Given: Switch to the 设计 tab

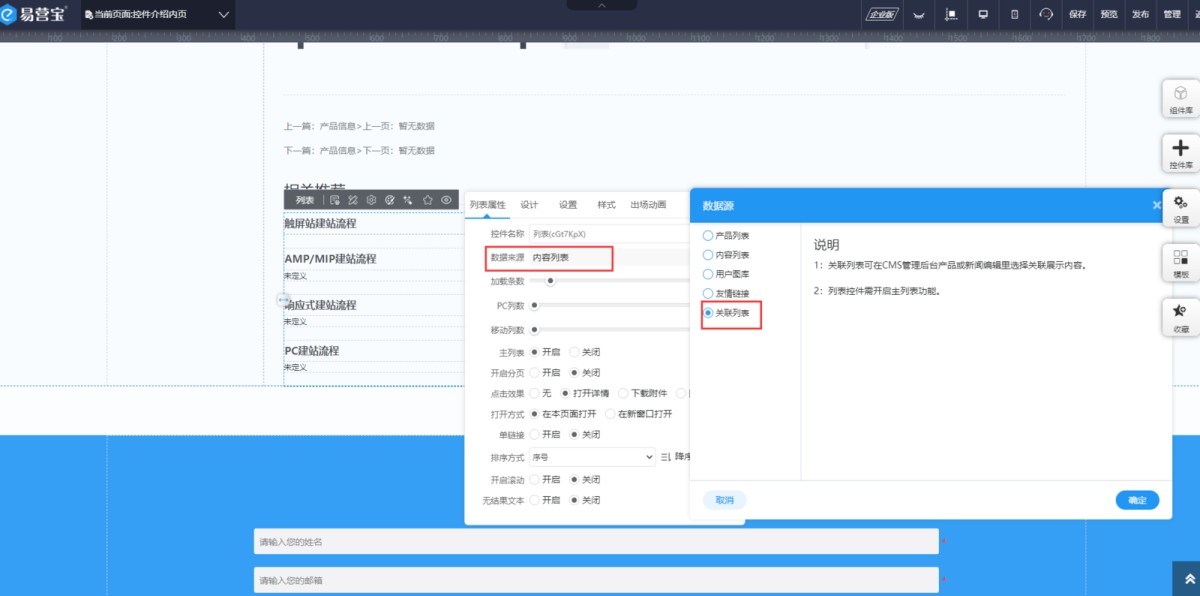Looking at the screenshot, I should click(x=529, y=205).
